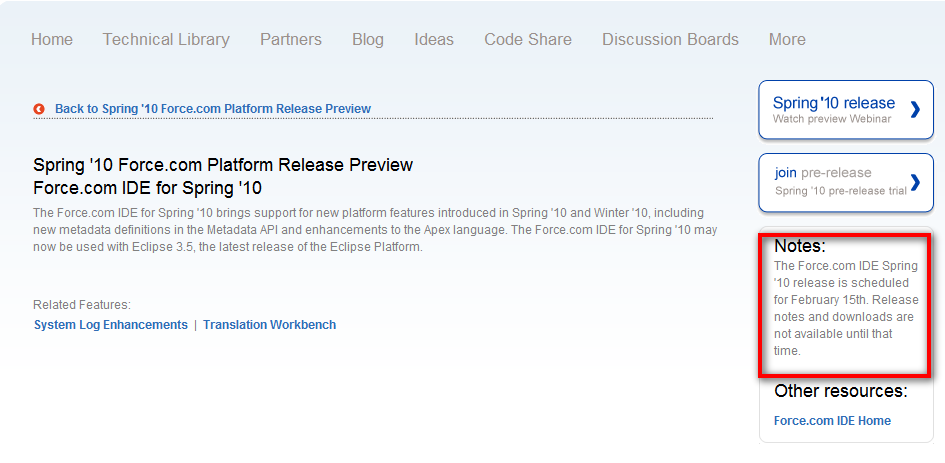Click Spring '10 release webinar button
This screenshot has width=945, height=463.
(x=846, y=110)
